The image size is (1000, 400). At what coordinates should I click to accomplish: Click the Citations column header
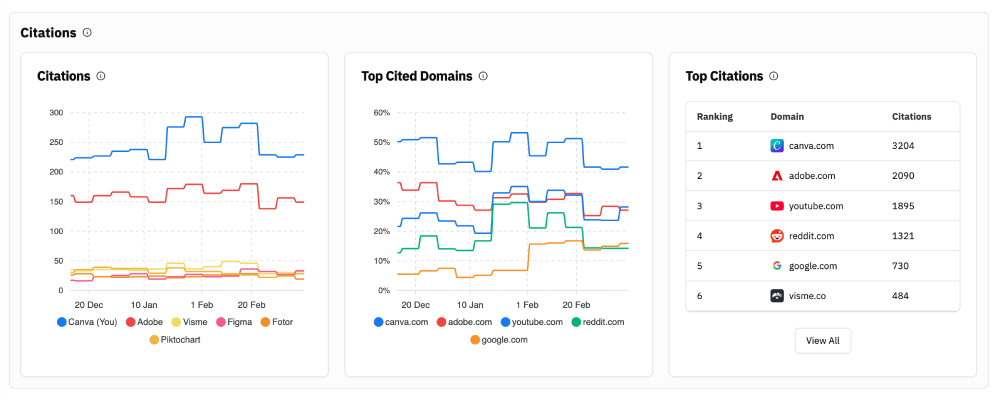[x=911, y=117]
